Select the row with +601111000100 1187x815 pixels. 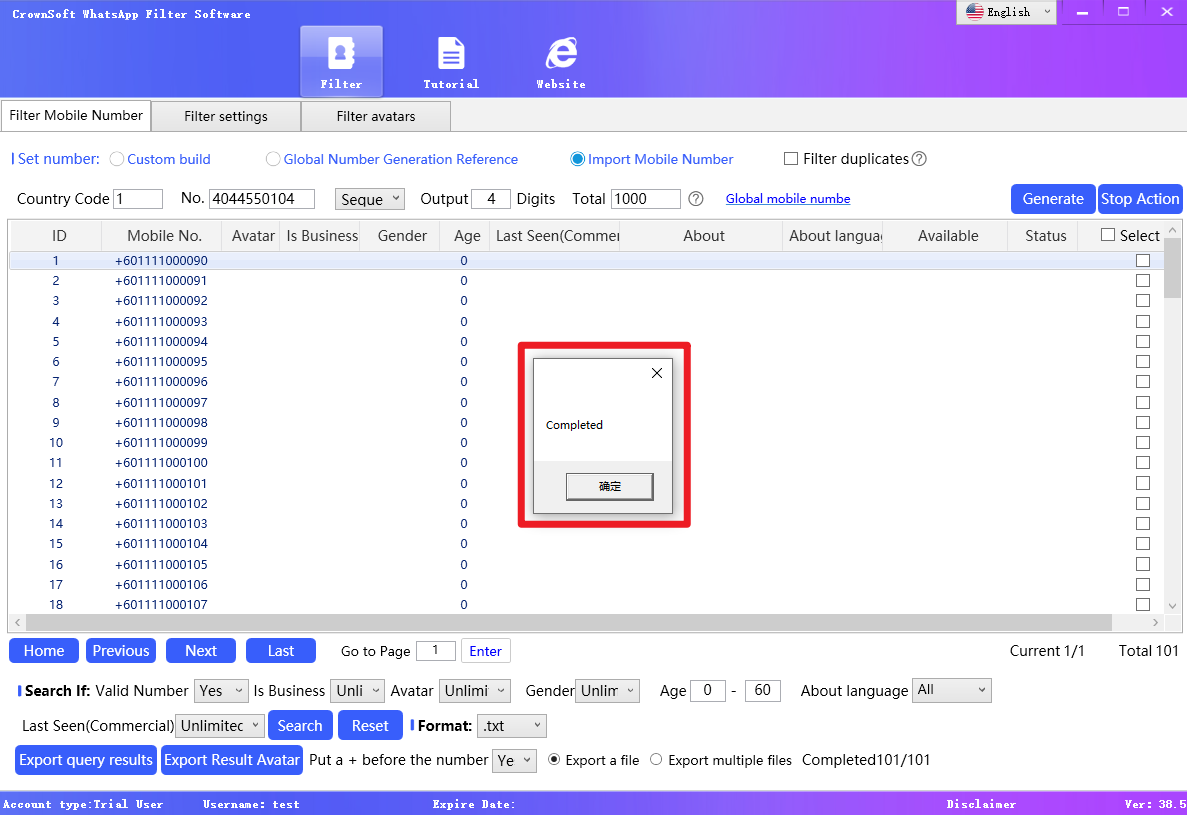point(587,463)
